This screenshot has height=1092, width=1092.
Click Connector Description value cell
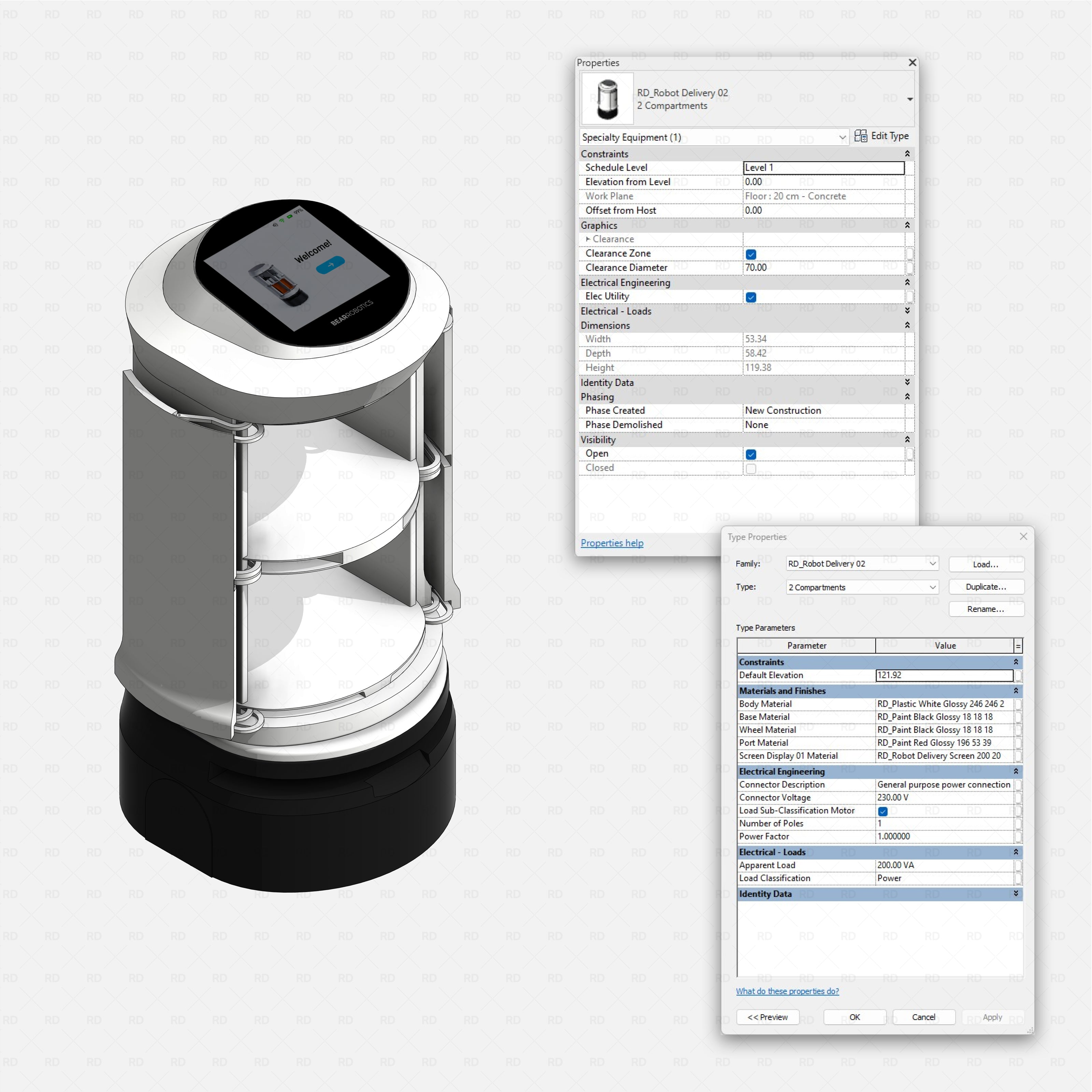click(x=945, y=785)
